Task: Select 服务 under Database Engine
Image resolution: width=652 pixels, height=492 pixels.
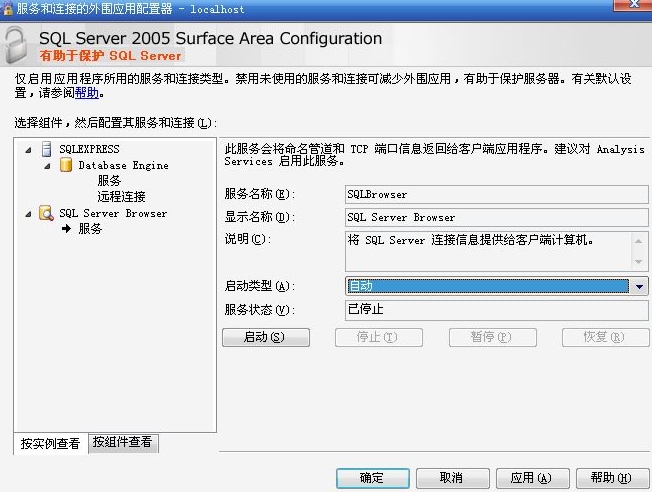Action: [109, 181]
